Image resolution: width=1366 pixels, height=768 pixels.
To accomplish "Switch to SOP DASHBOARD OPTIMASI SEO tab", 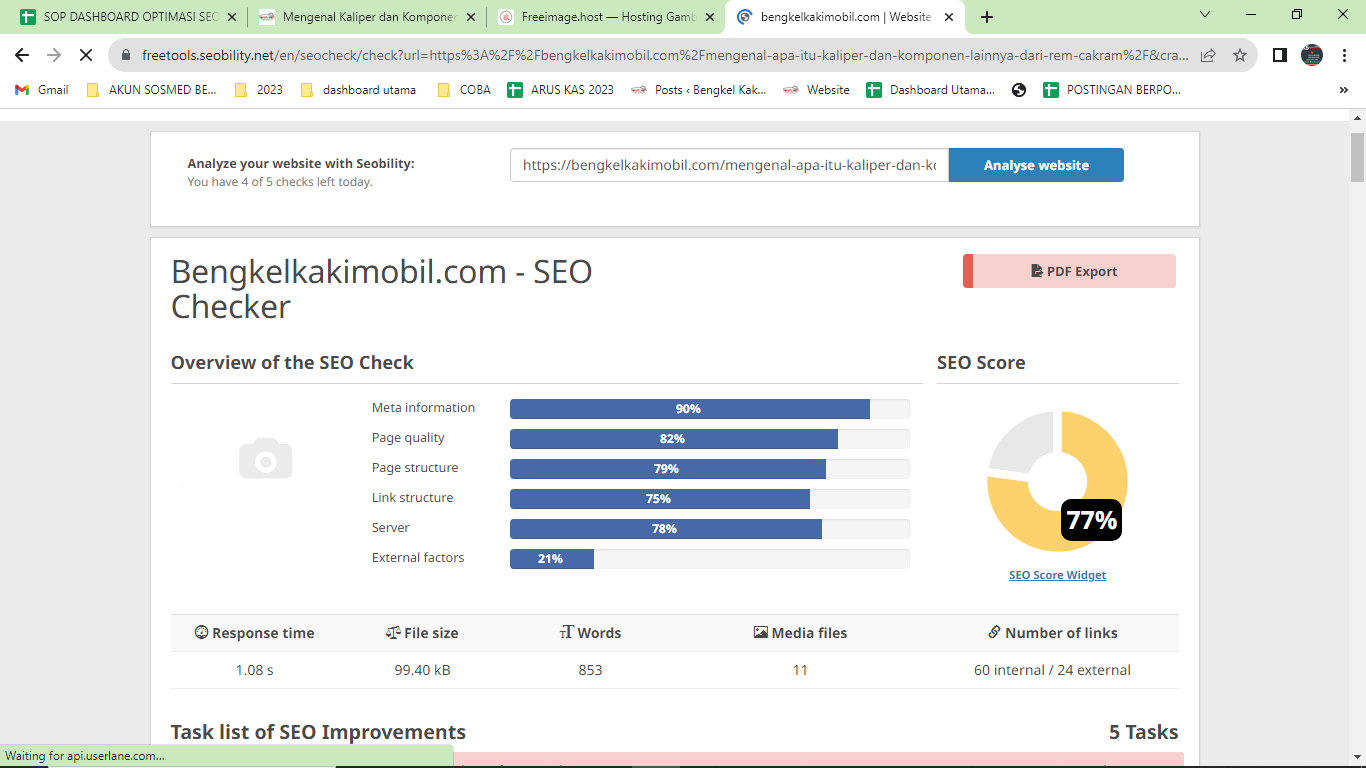I will coord(128,17).
